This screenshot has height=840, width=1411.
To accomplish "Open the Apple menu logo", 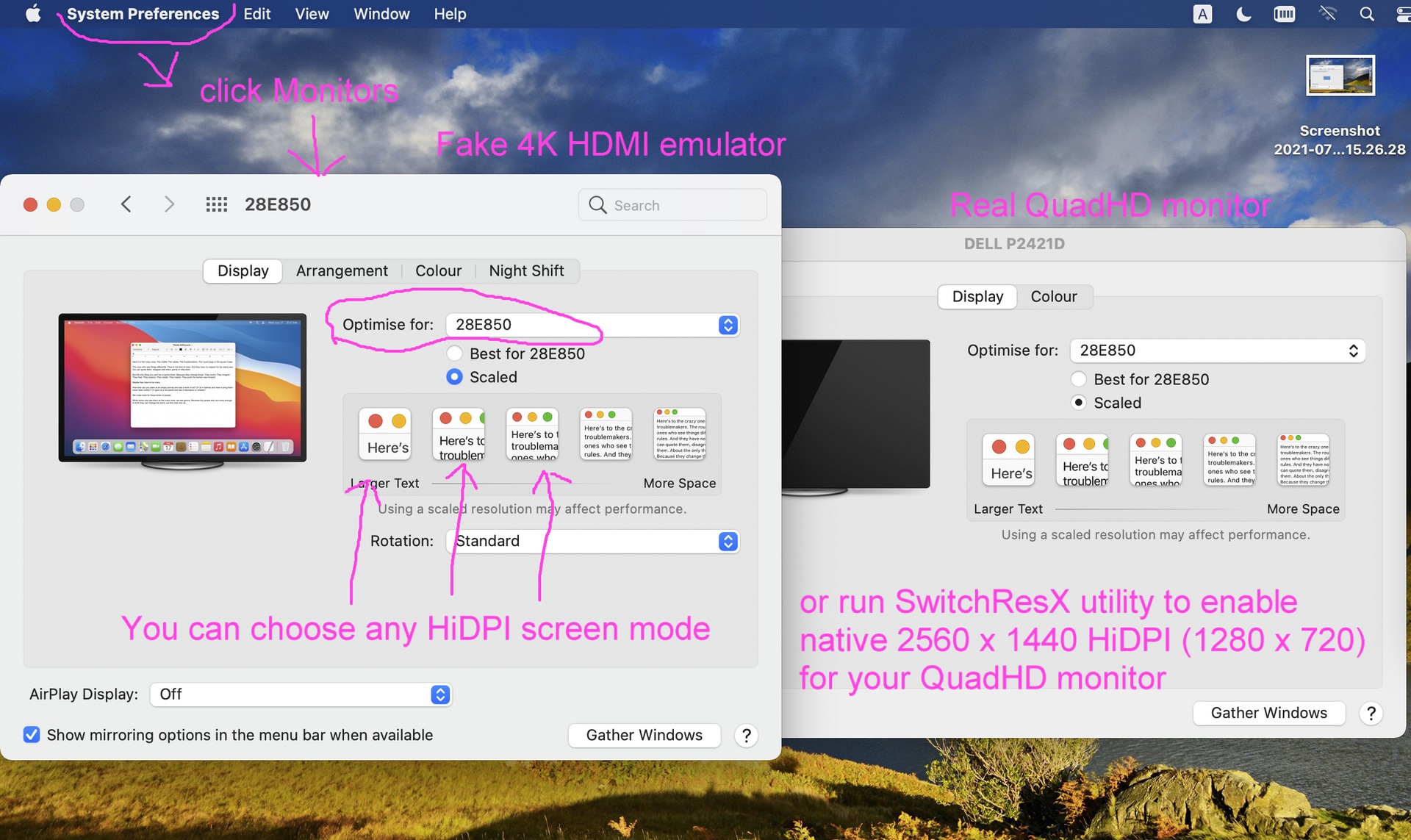I will 33,14.
